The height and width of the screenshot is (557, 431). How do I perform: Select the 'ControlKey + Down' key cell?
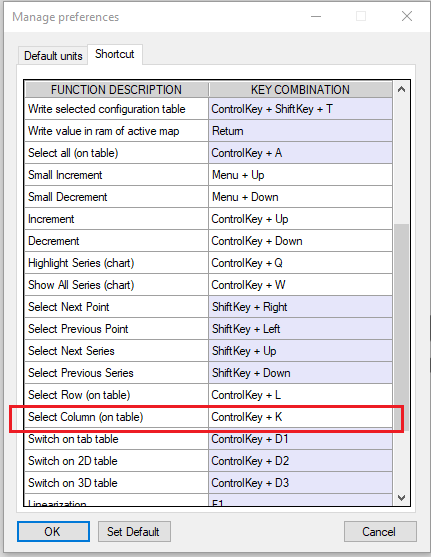[x=301, y=241]
